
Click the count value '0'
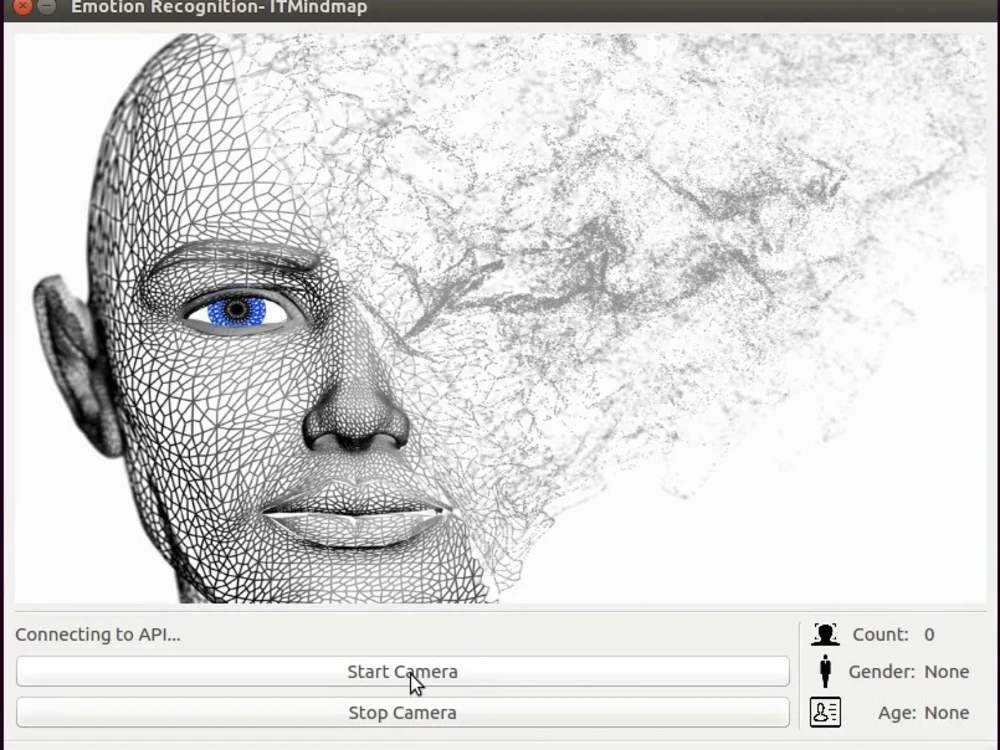929,635
